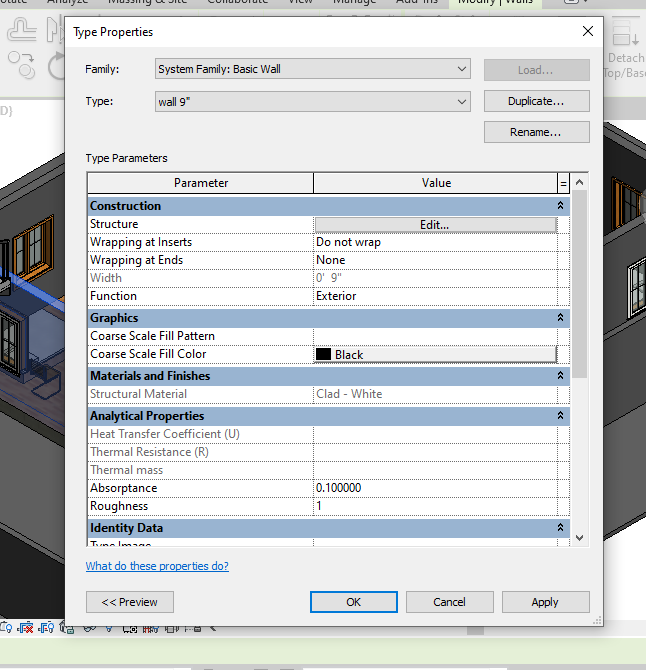
Task: Open the Family dropdown
Action: pyautogui.click(x=313, y=69)
